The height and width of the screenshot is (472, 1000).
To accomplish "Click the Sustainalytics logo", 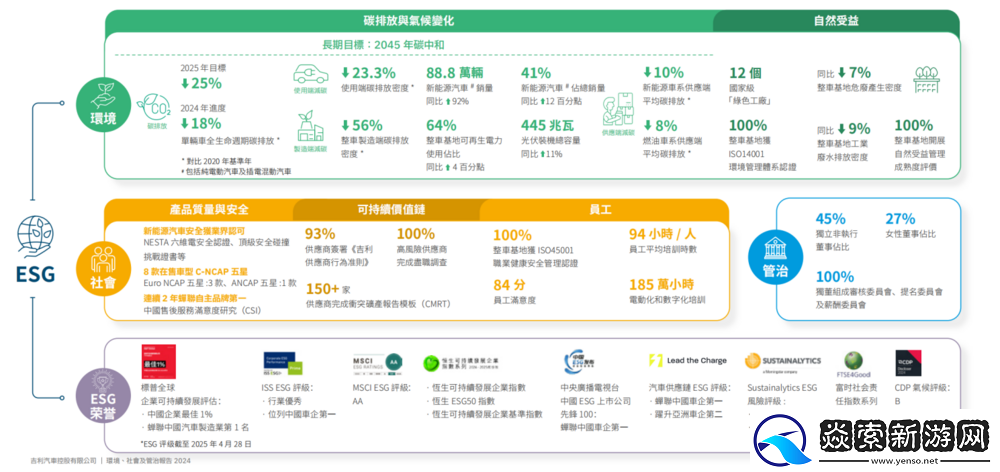I will coord(783,362).
